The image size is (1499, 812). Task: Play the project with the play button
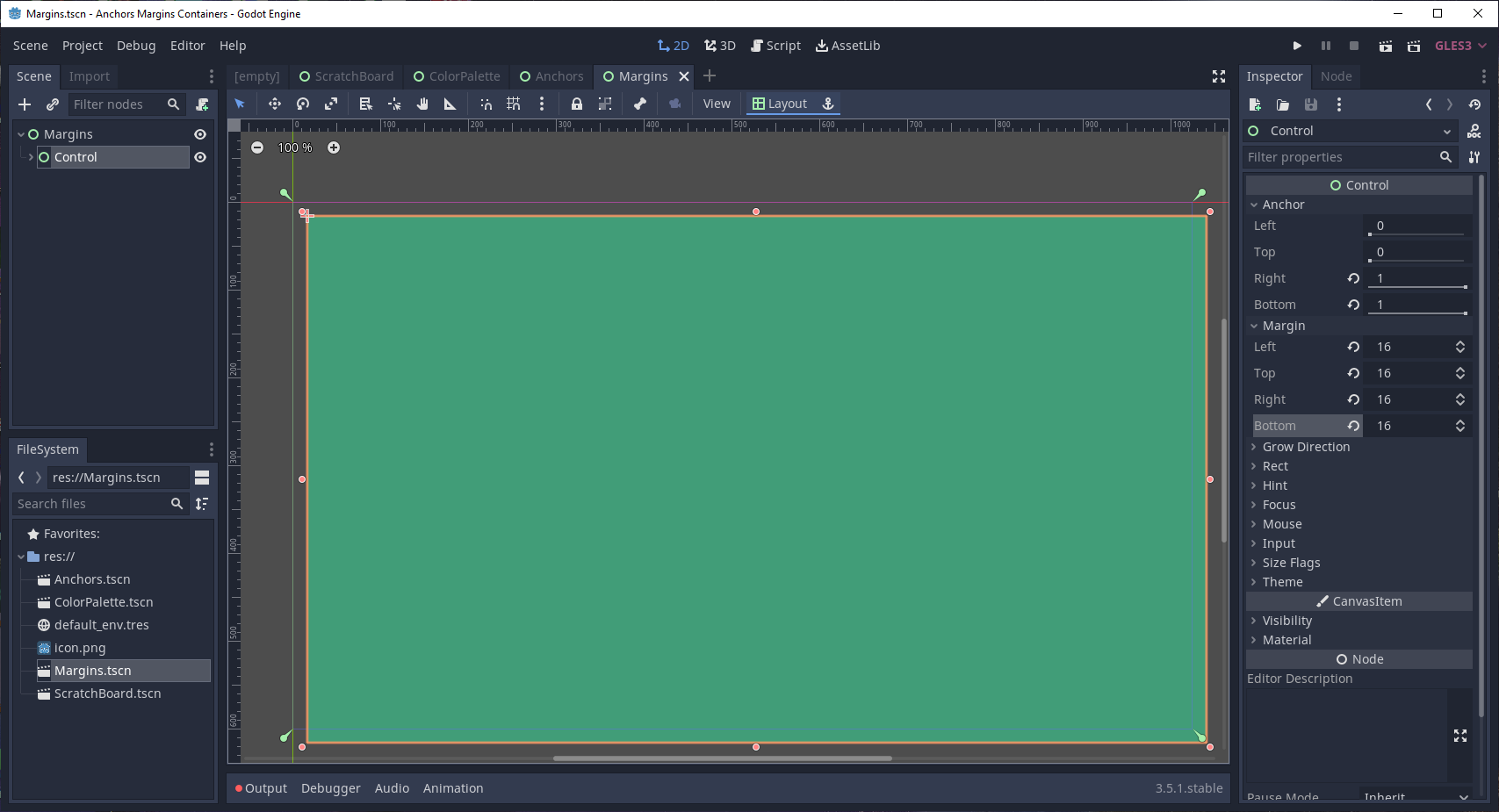pos(1297,46)
